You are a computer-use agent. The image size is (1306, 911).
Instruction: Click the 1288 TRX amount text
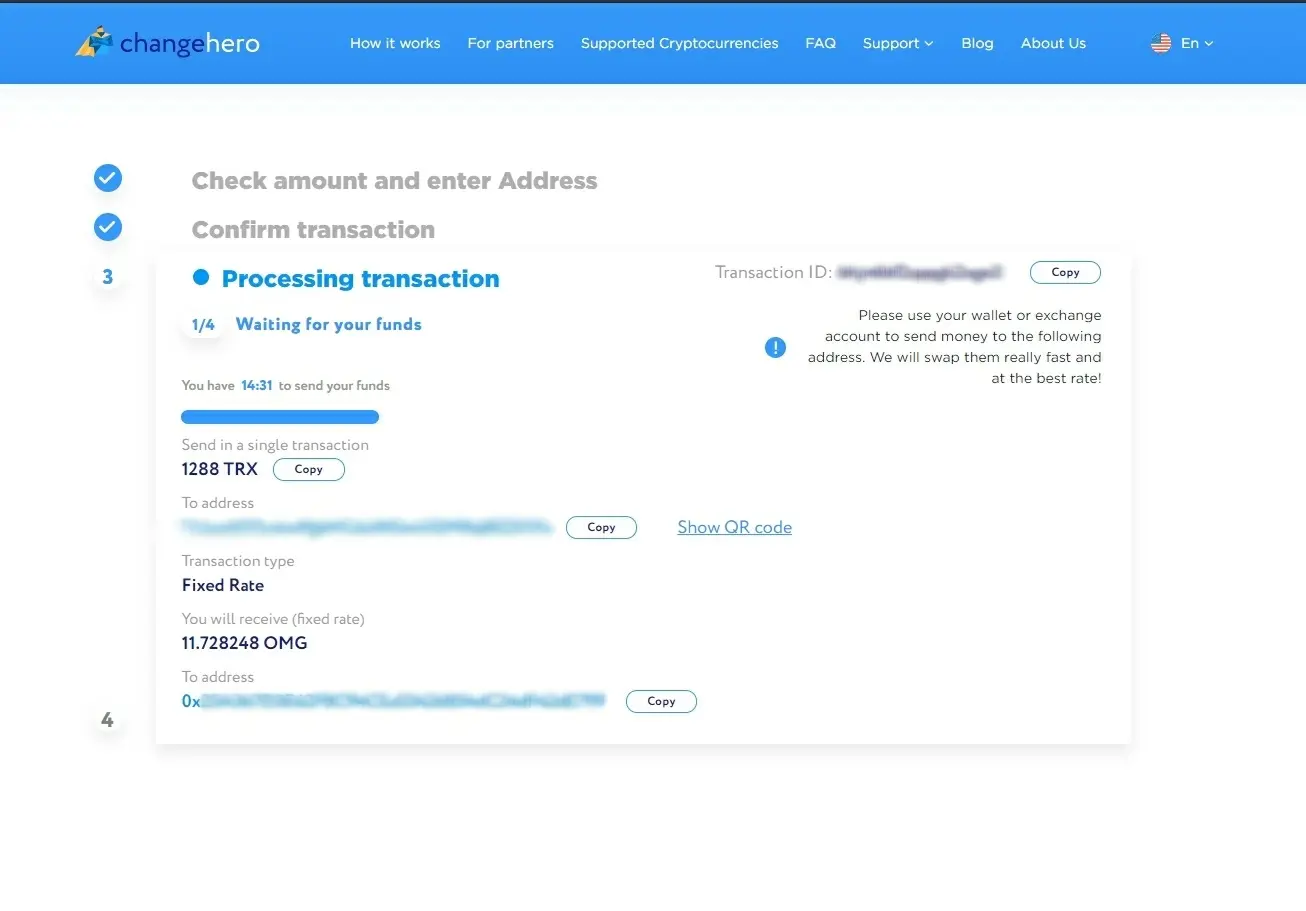coord(220,469)
